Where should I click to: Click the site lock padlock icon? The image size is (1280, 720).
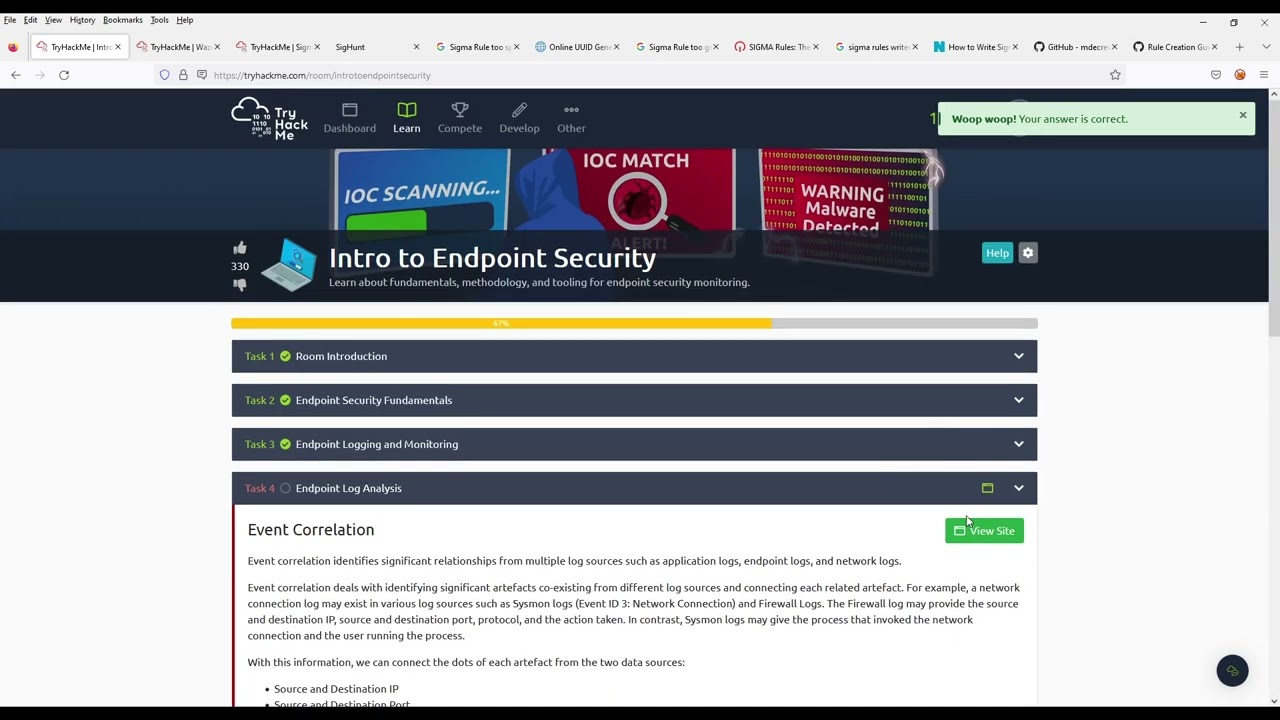click(183, 75)
